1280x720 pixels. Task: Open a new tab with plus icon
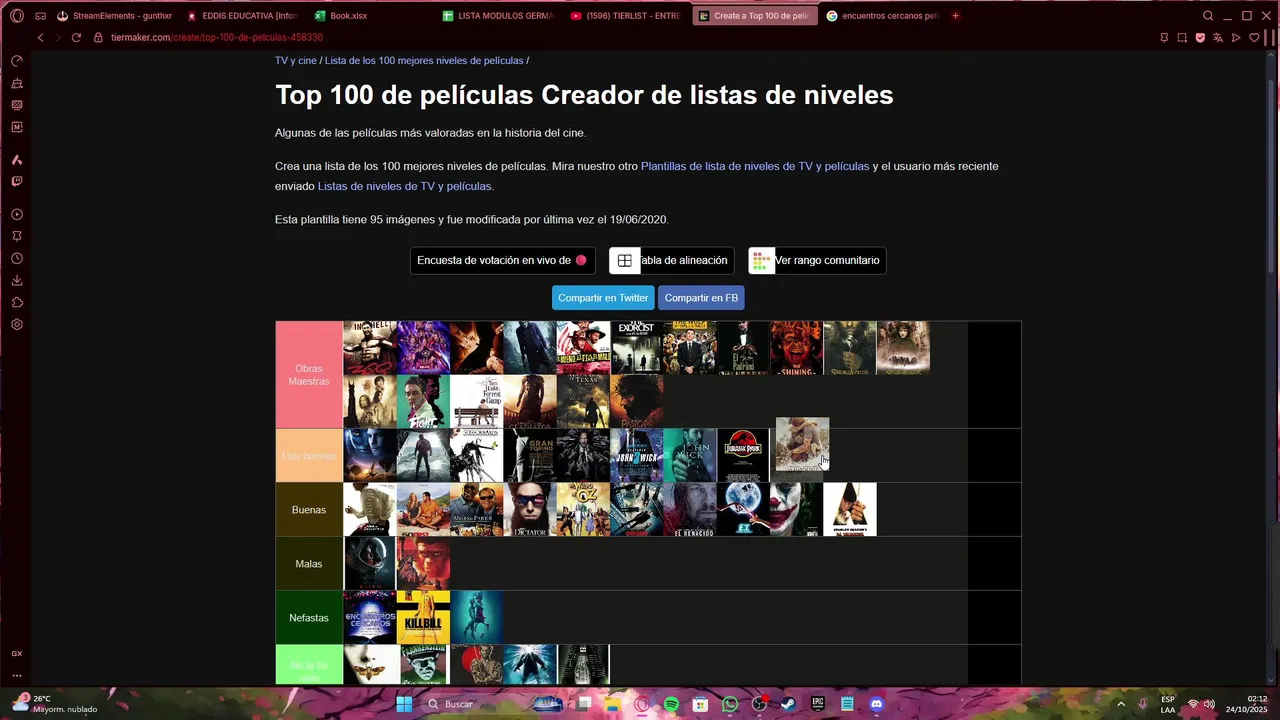click(x=956, y=16)
